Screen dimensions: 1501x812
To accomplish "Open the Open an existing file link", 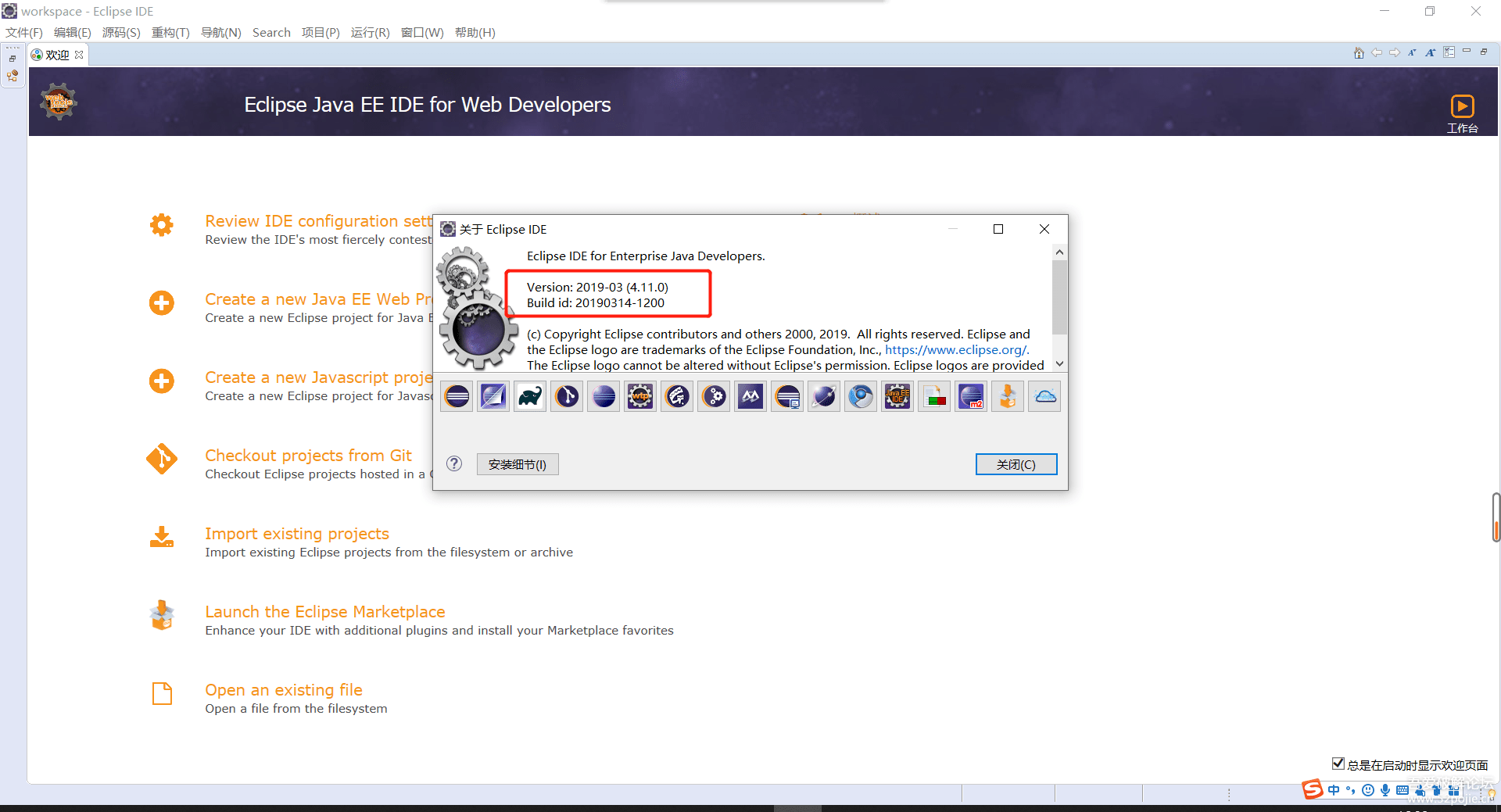I will tap(284, 690).
